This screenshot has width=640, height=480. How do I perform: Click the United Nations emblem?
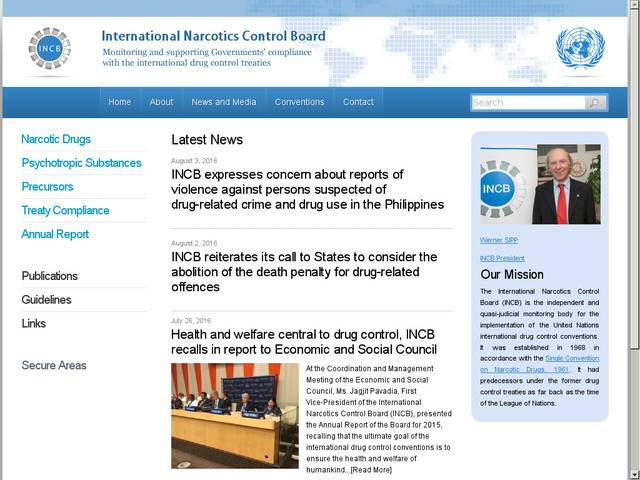pos(580,47)
